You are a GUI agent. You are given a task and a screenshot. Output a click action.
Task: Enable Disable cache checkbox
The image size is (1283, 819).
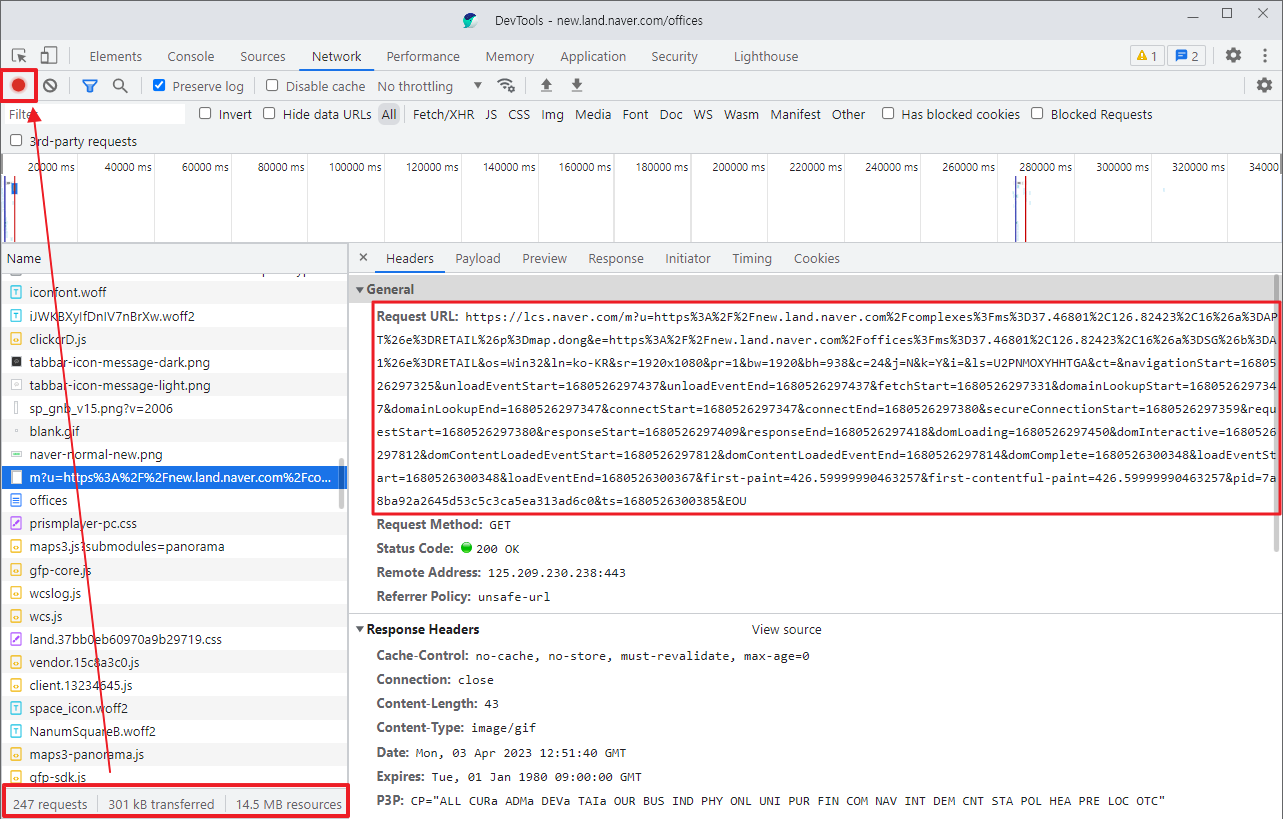(272, 86)
